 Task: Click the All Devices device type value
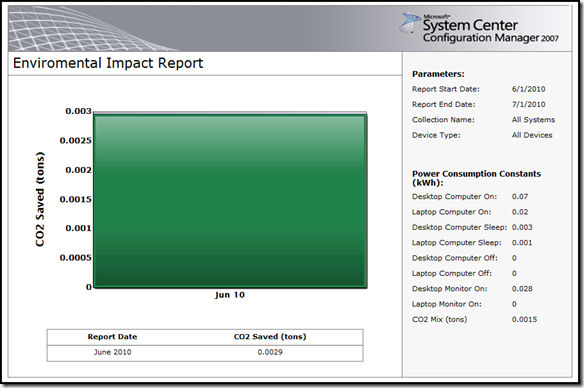click(x=532, y=135)
